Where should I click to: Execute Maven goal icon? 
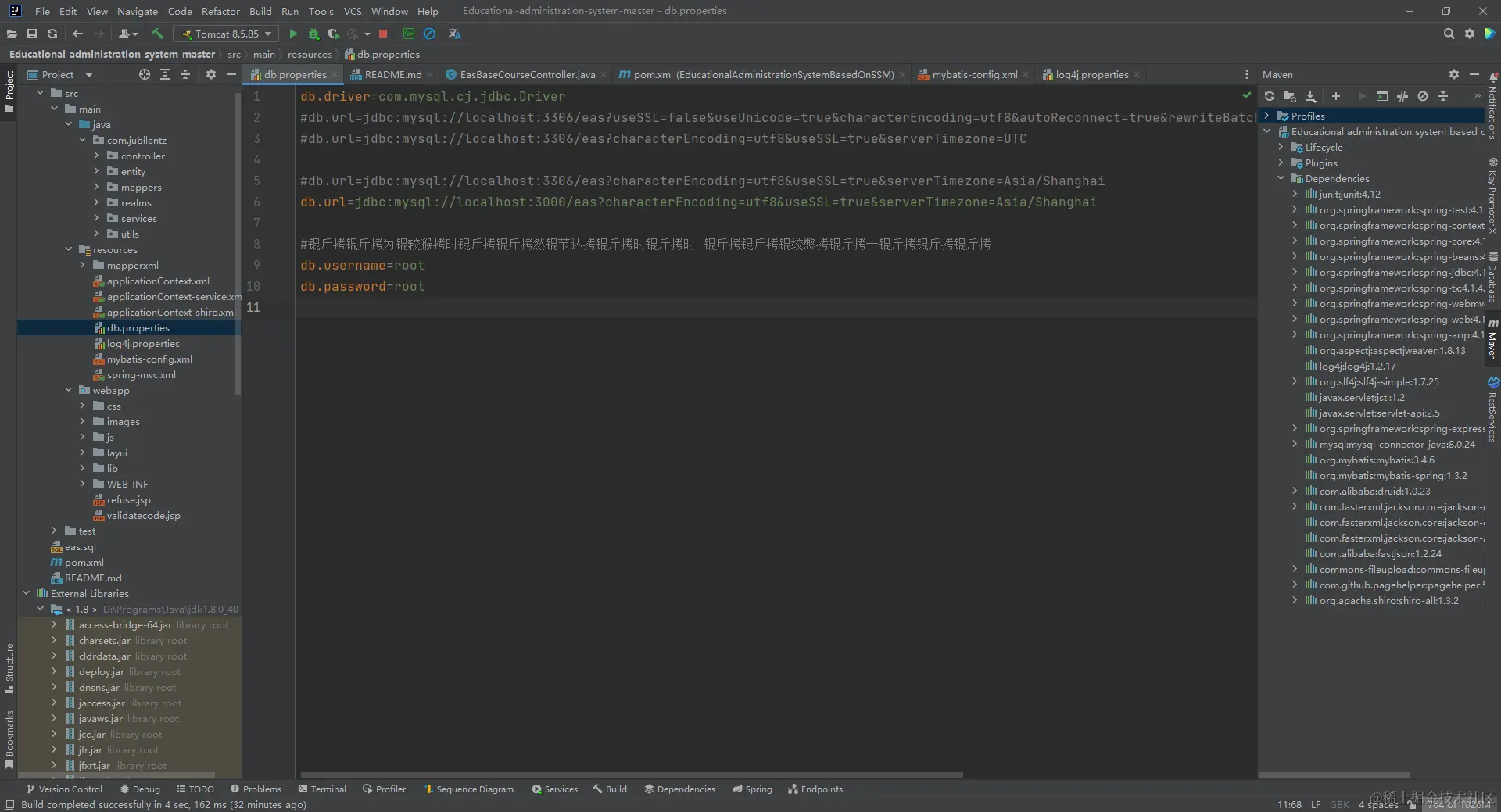(x=1382, y=96)
